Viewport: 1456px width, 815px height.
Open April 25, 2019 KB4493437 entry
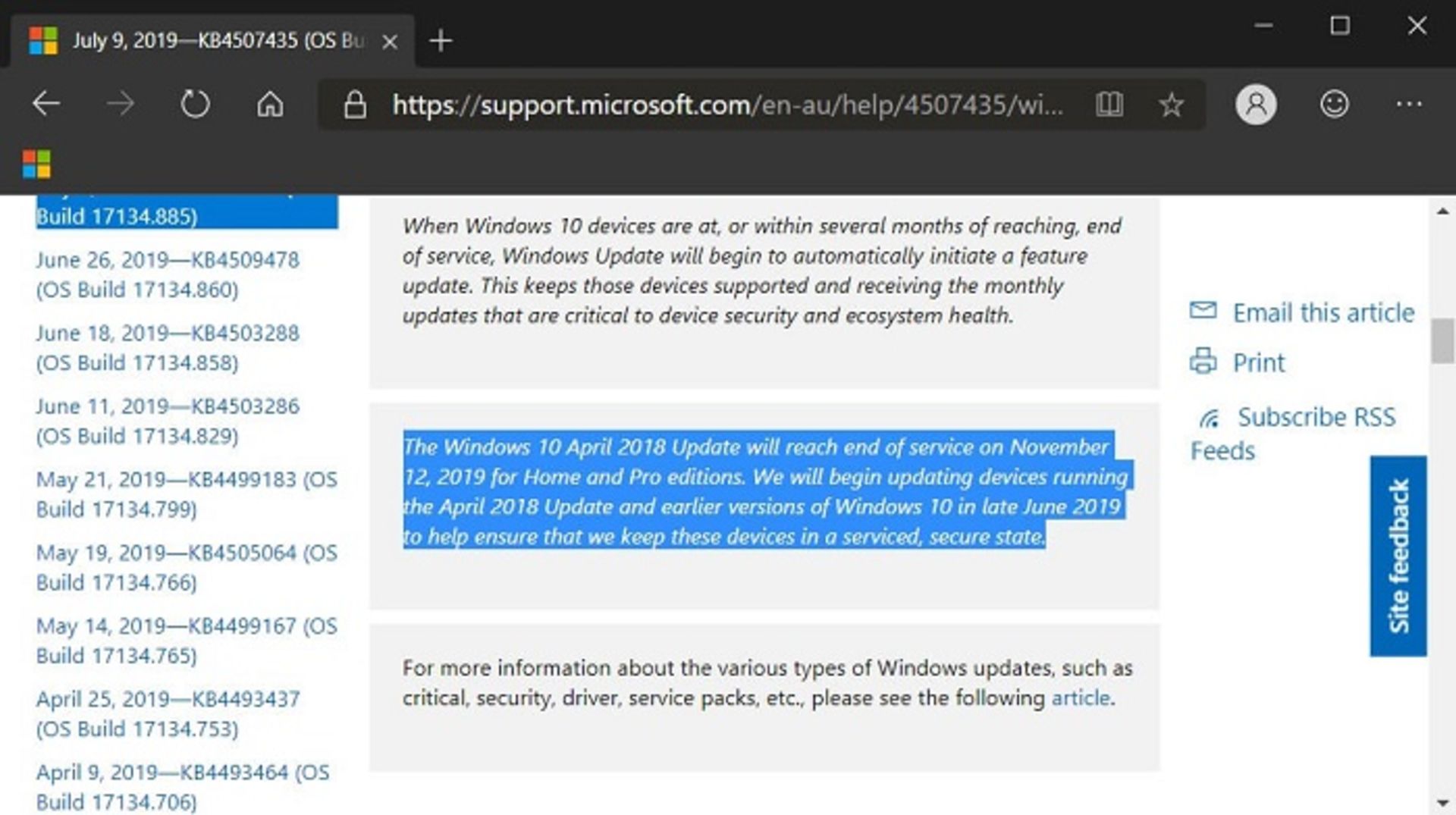pyautogui.click(x=168, y=713)
